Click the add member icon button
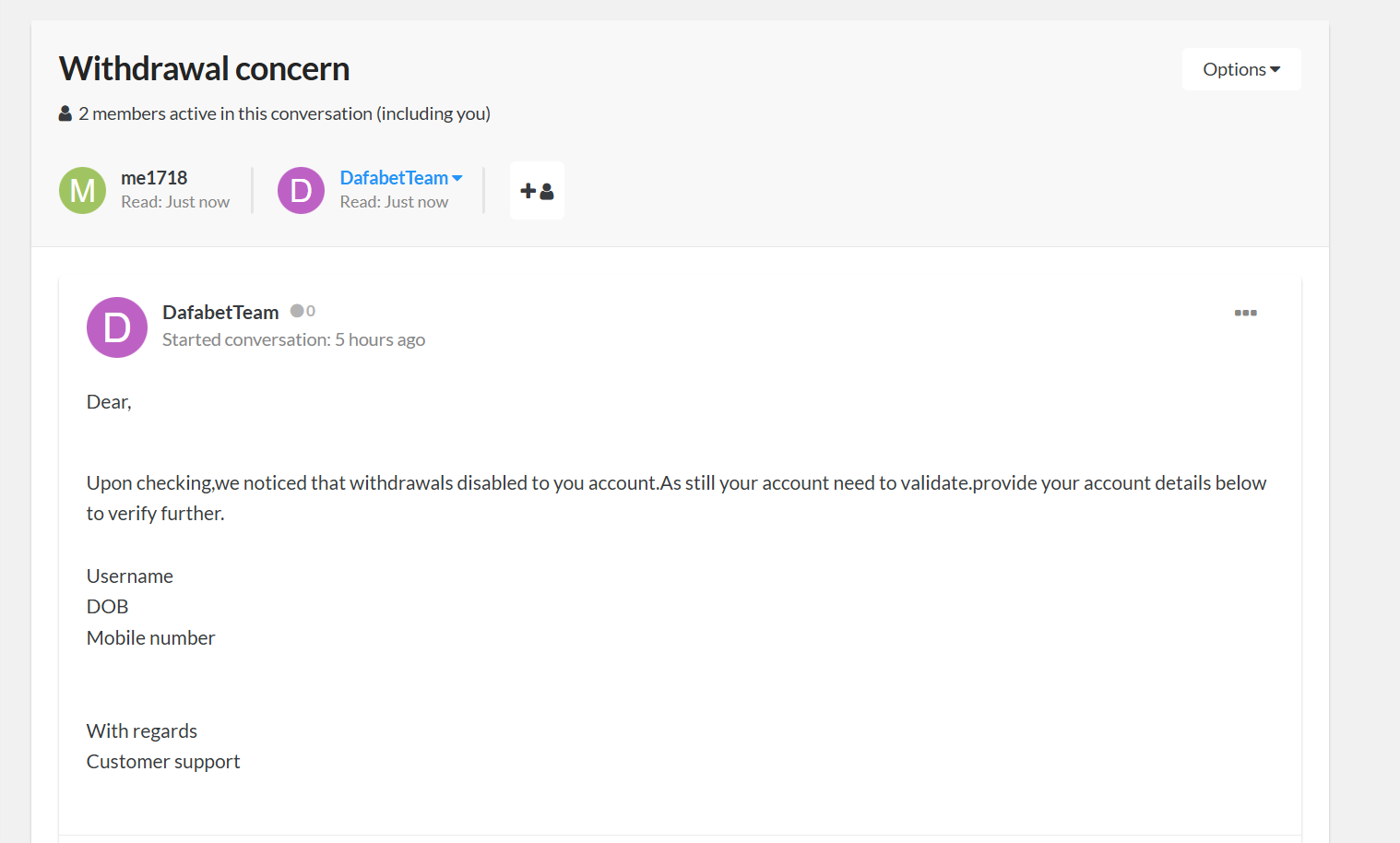The image size is (1400, 843). point(537,191)
